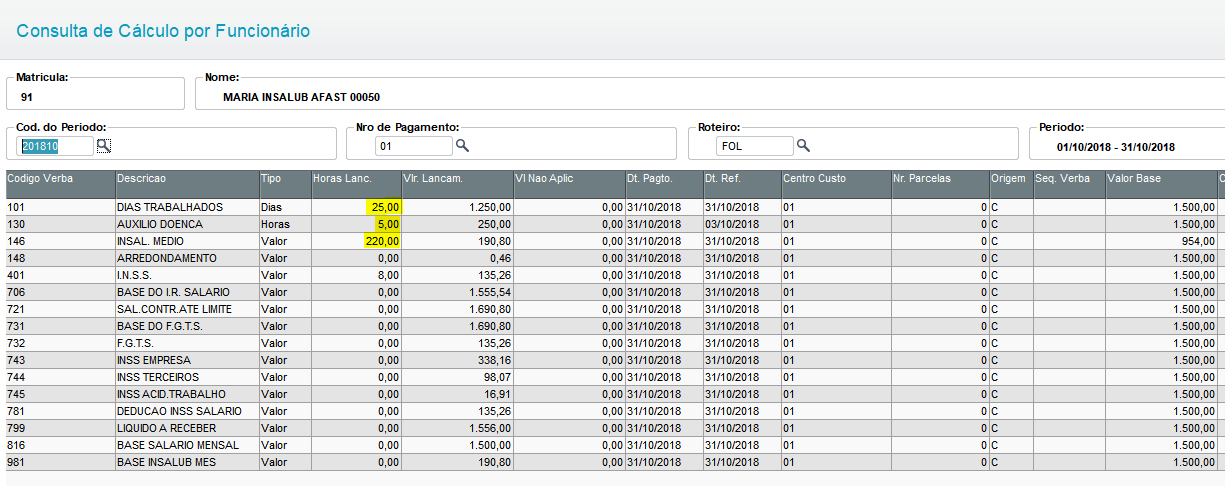Click the magnifier next to Nro de Pagamento
Viewport: 1225px width, 486px height.
[462, 146]
